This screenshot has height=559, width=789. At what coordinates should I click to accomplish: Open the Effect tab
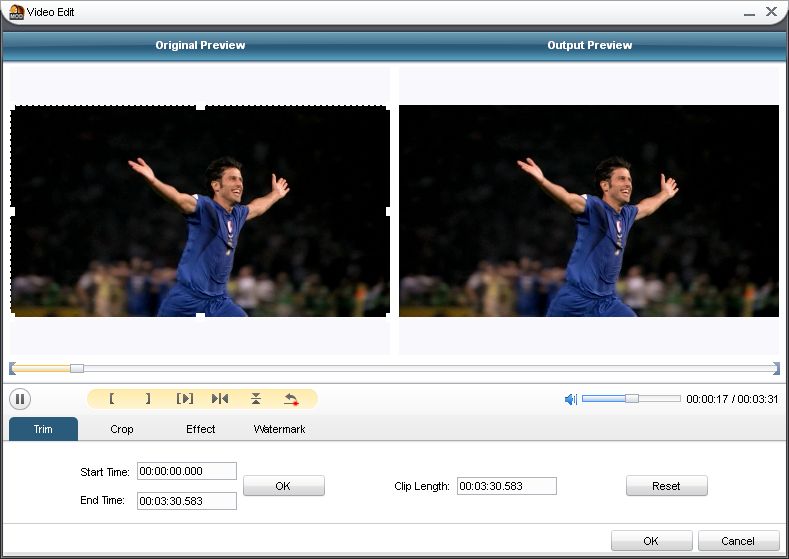click(x=200, y=429)
